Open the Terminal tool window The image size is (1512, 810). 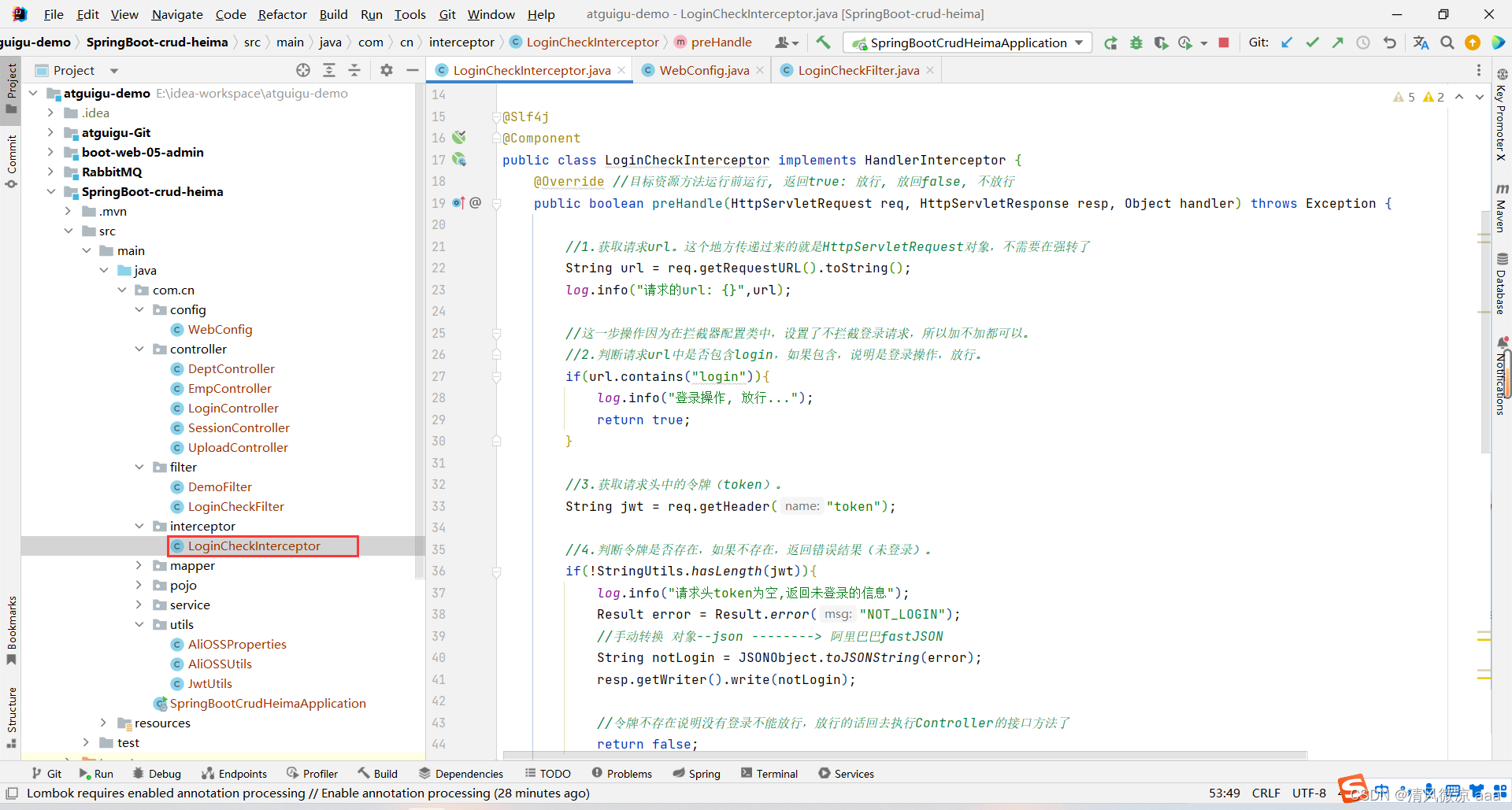(x=769, y=774)
